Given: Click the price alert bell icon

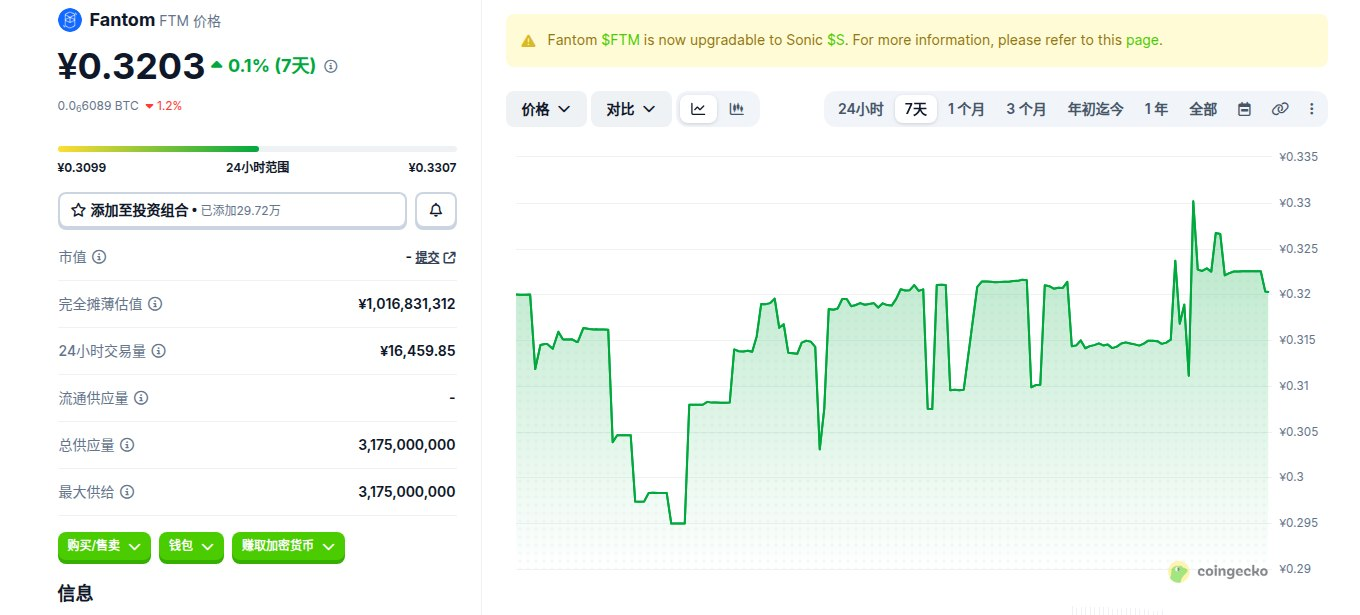Looking at the screenshot, I should click(x=436, y=210).
